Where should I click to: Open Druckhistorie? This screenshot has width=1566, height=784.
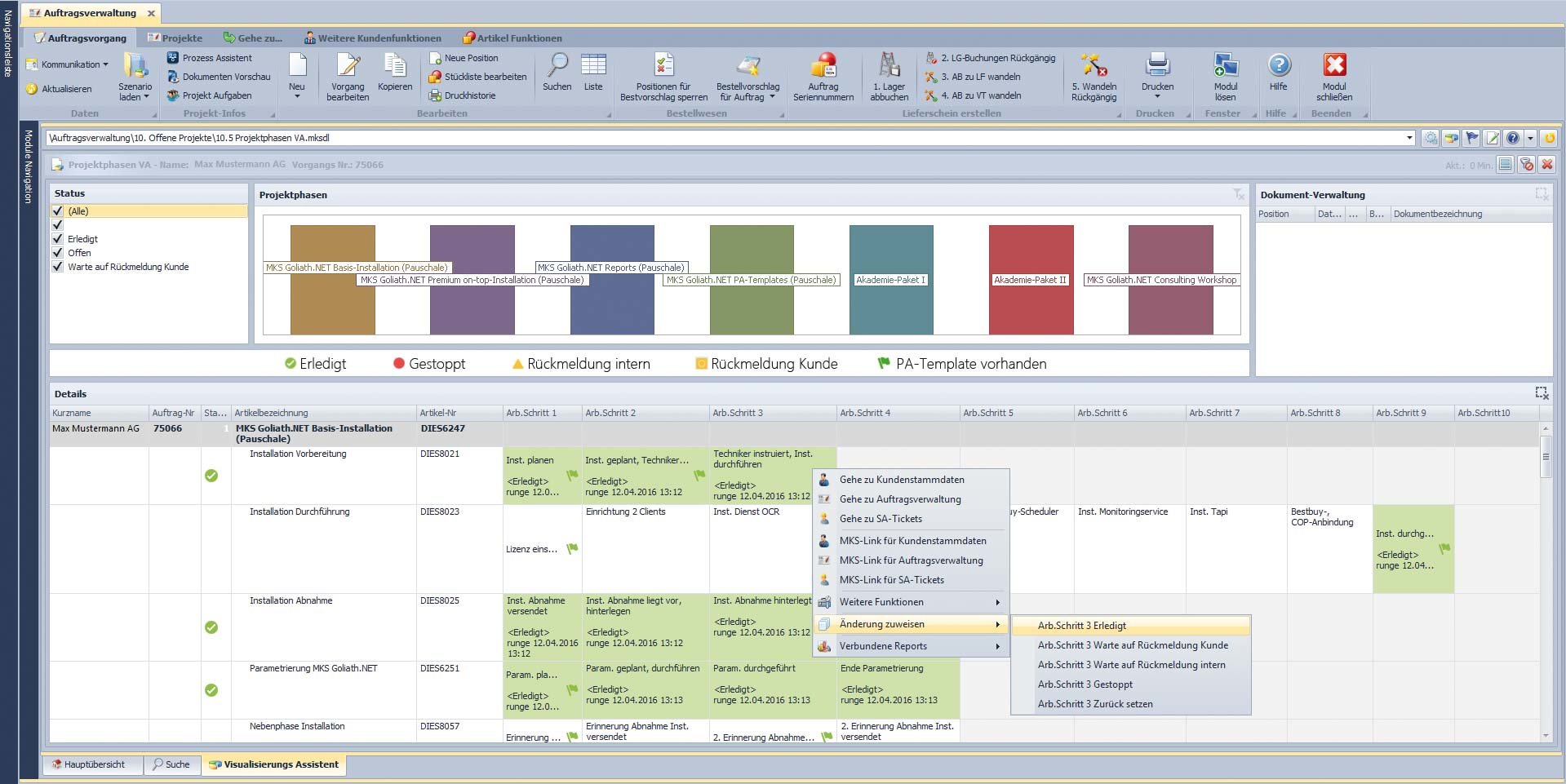coord(463,95)
